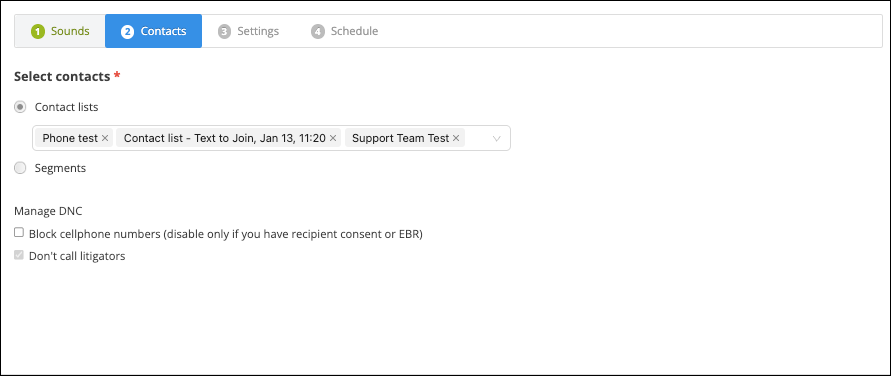Click the step 1 number circle icon

click(38, 32)
